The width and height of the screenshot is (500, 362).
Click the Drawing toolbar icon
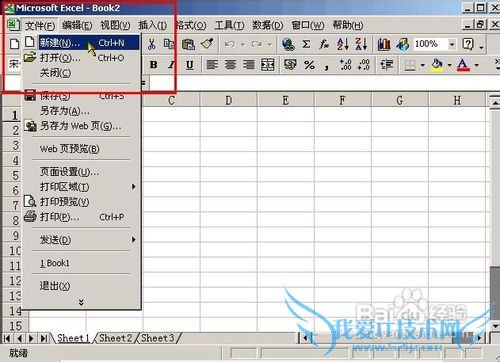pos(403,44)
